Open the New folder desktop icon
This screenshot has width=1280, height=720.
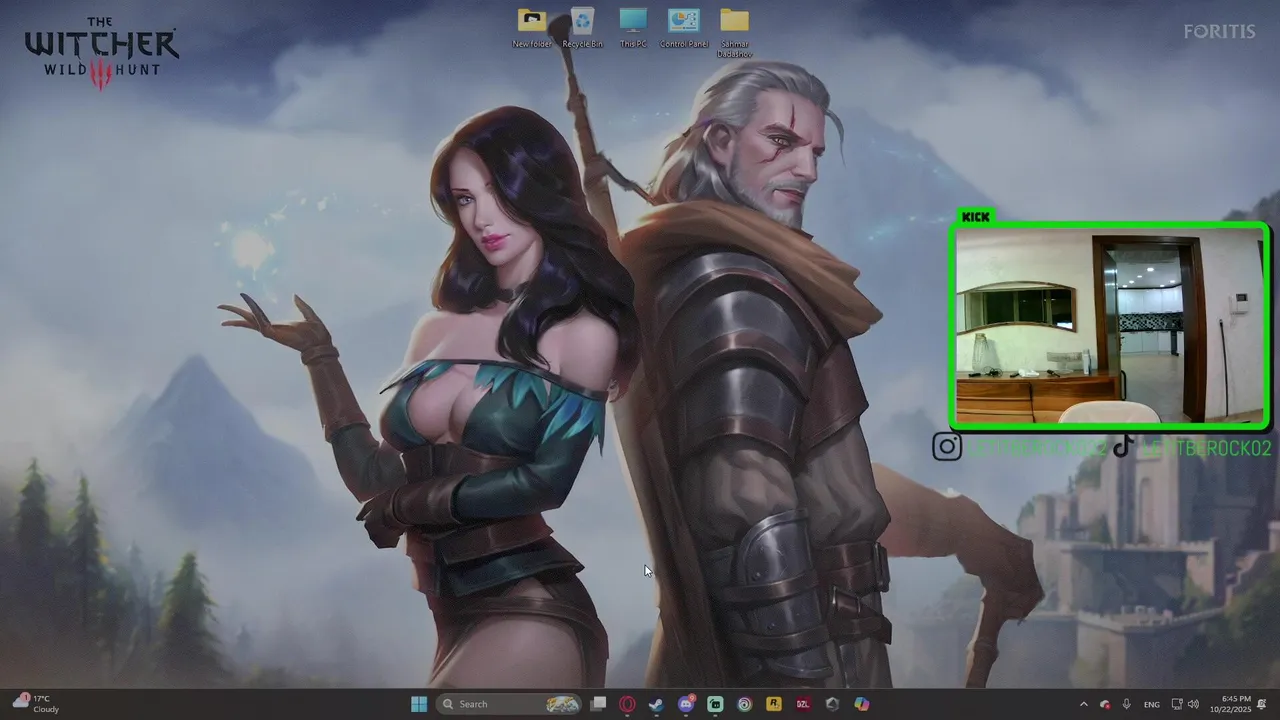tap(532, 28)
